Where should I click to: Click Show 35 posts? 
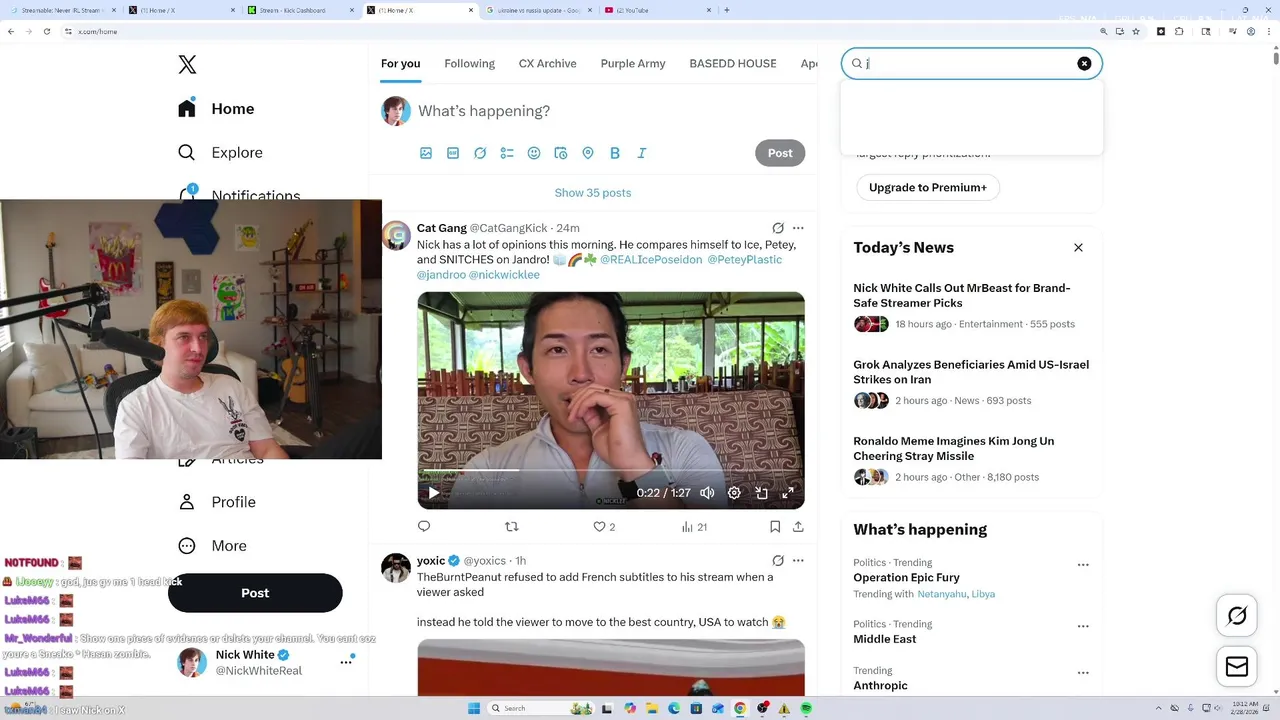(593, 193)
